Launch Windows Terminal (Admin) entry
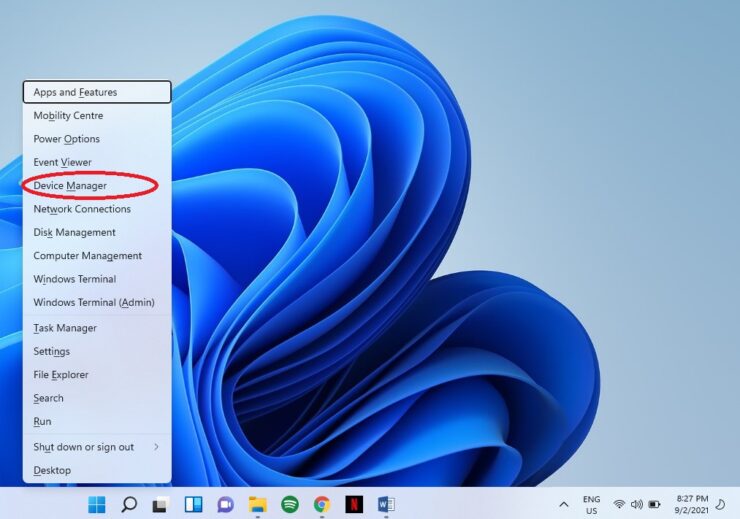 pyautogui.click(x=97, y=302)
